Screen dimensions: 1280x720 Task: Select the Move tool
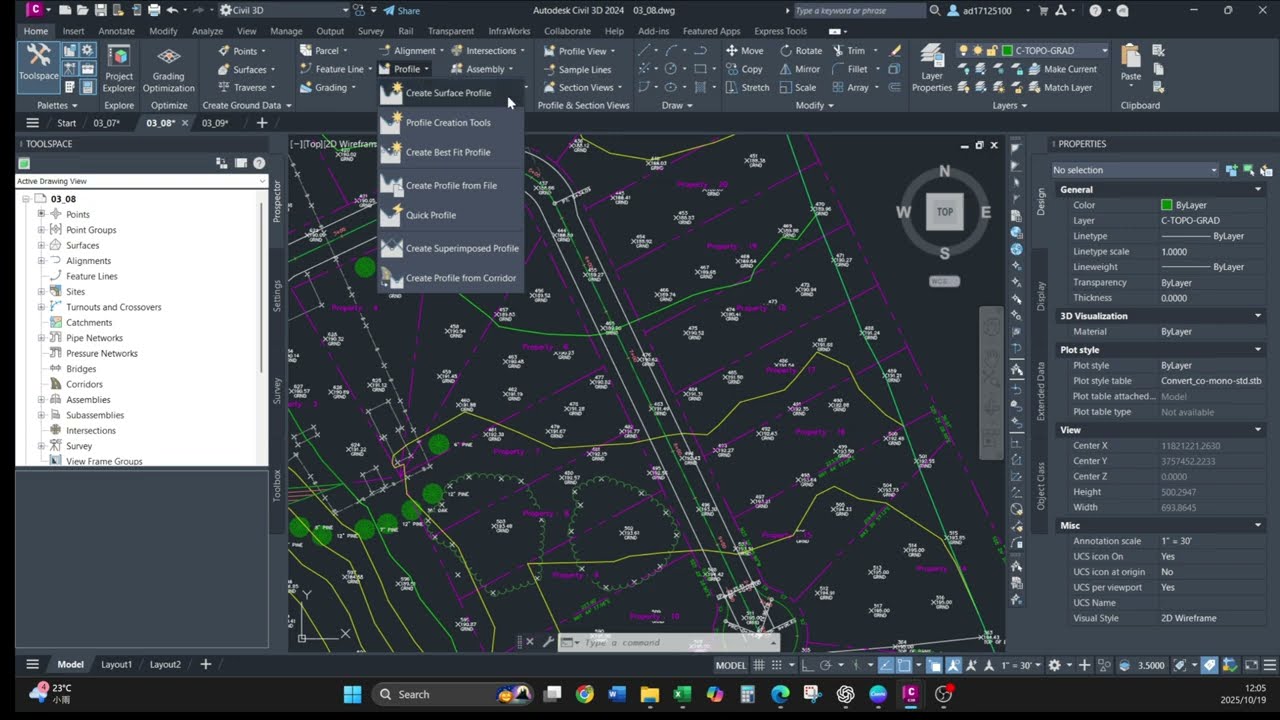click(744, 51)
